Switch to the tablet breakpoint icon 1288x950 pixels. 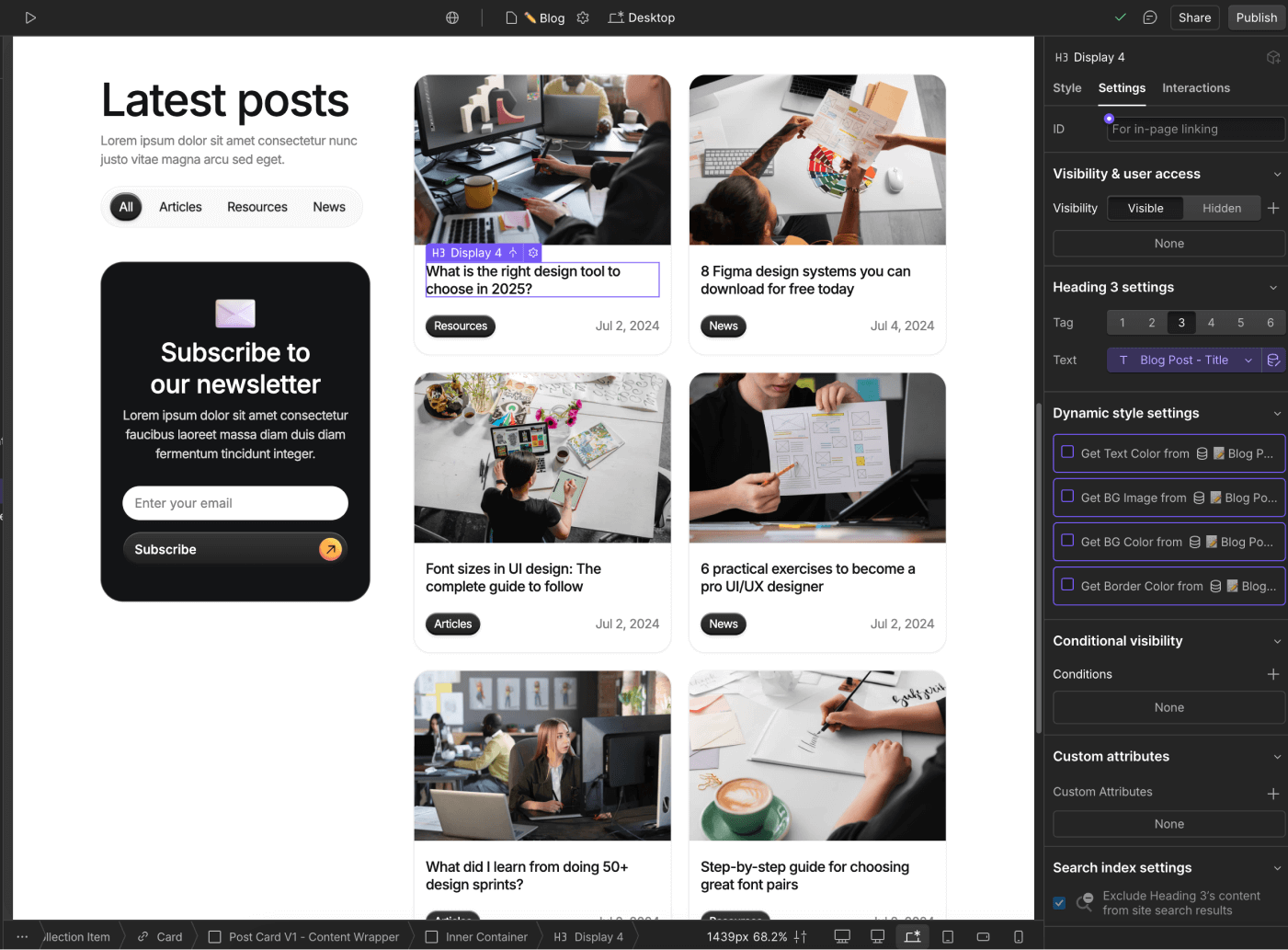(x=947, y=936)
